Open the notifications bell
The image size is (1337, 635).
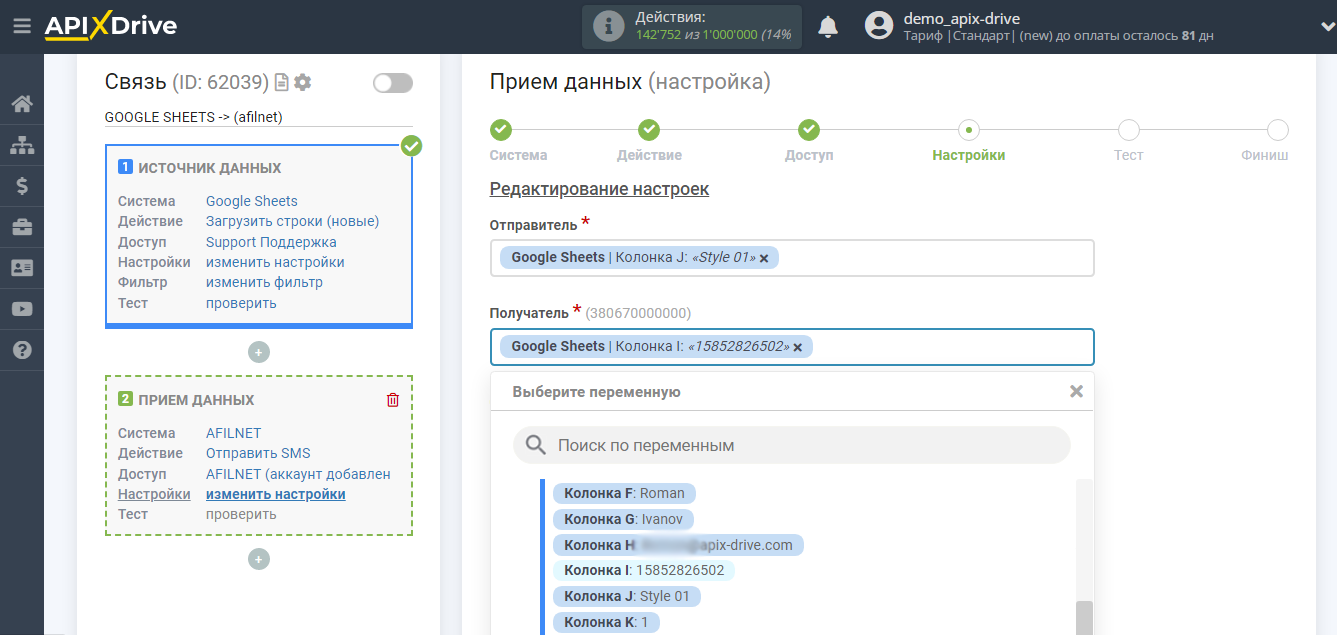click(828, 27)
